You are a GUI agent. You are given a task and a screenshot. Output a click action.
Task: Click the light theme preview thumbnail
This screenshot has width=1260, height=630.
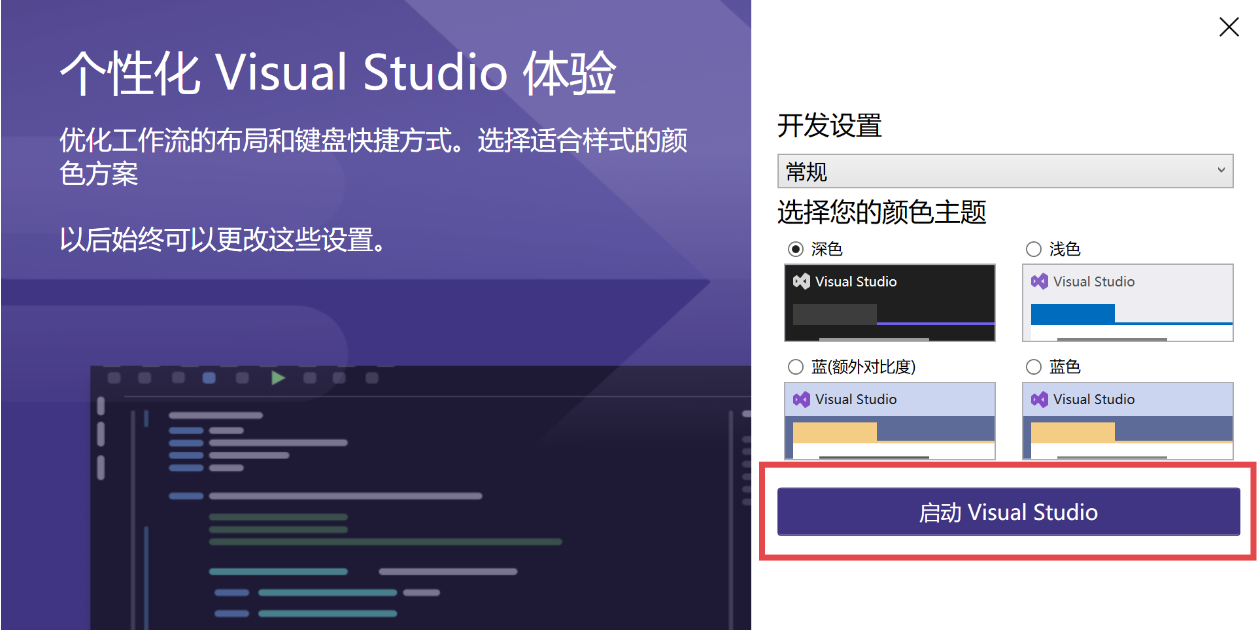(x=1127, y=302)
